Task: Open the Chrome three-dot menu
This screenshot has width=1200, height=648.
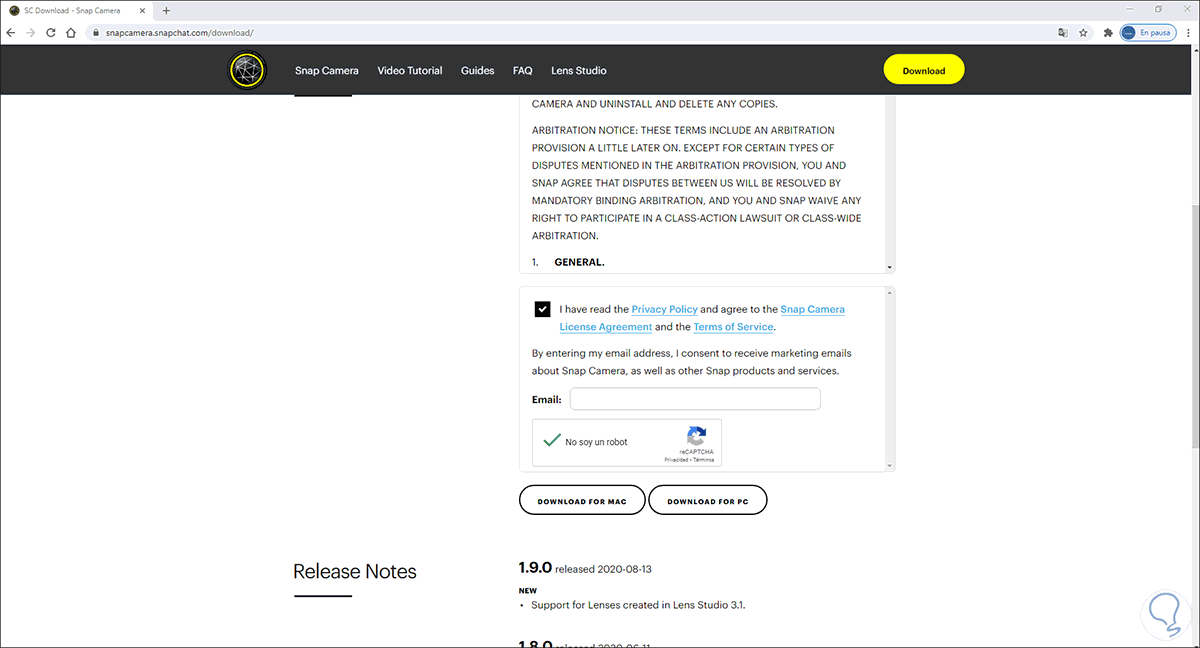Action: (1187, 32)
